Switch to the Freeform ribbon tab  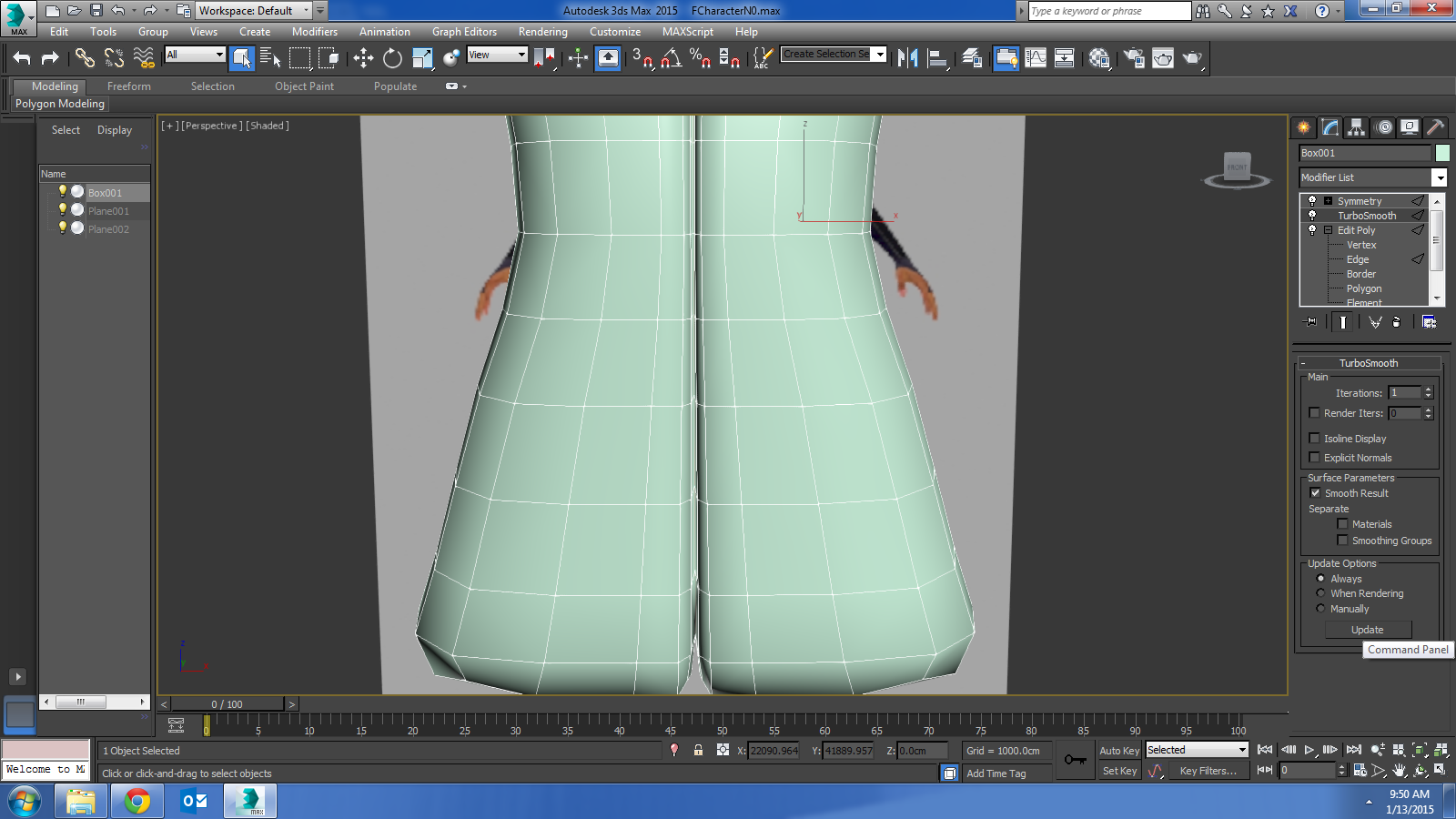click(x=127, y=86)
